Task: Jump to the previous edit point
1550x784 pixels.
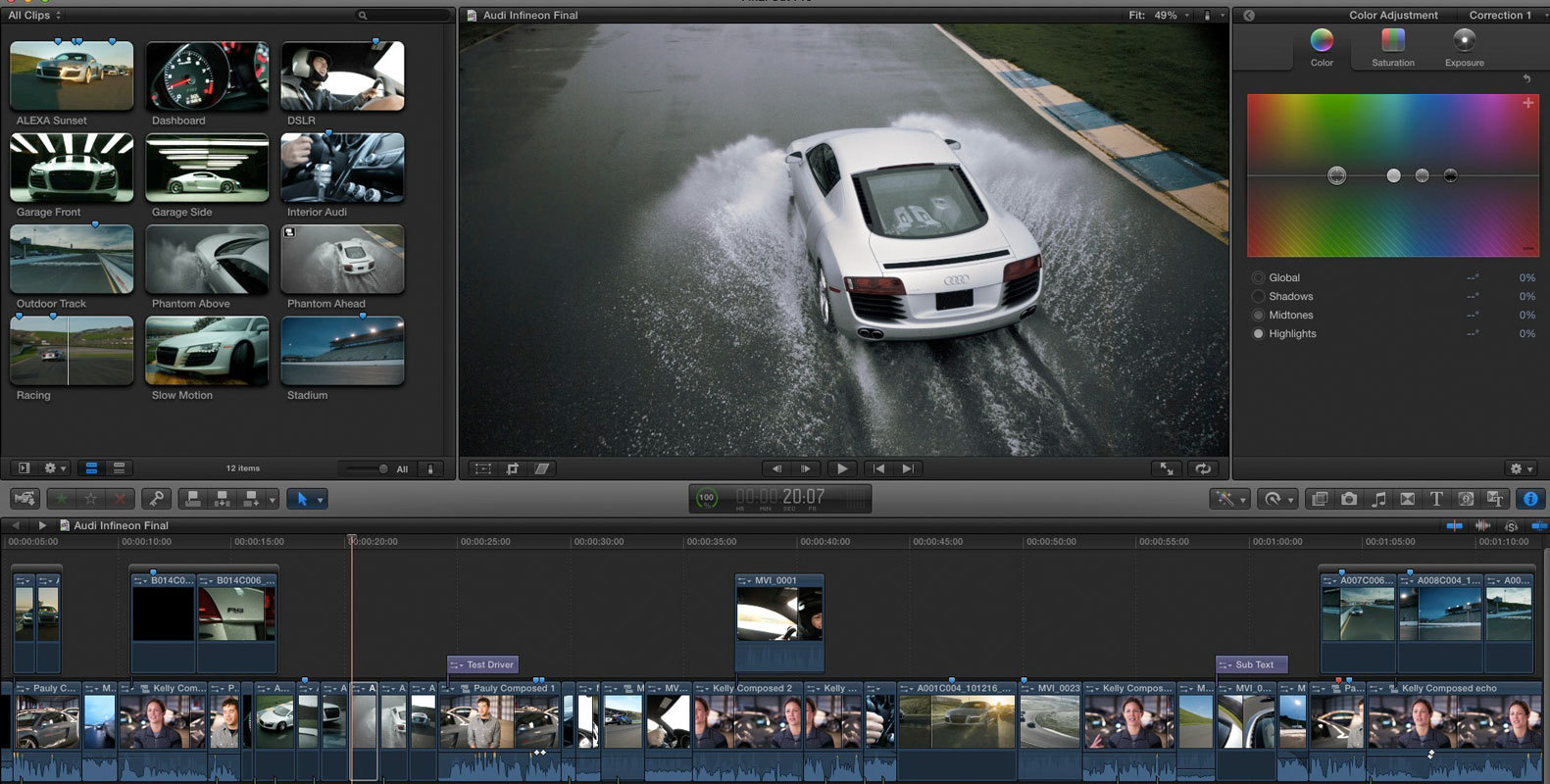Action: coord(878,468)
